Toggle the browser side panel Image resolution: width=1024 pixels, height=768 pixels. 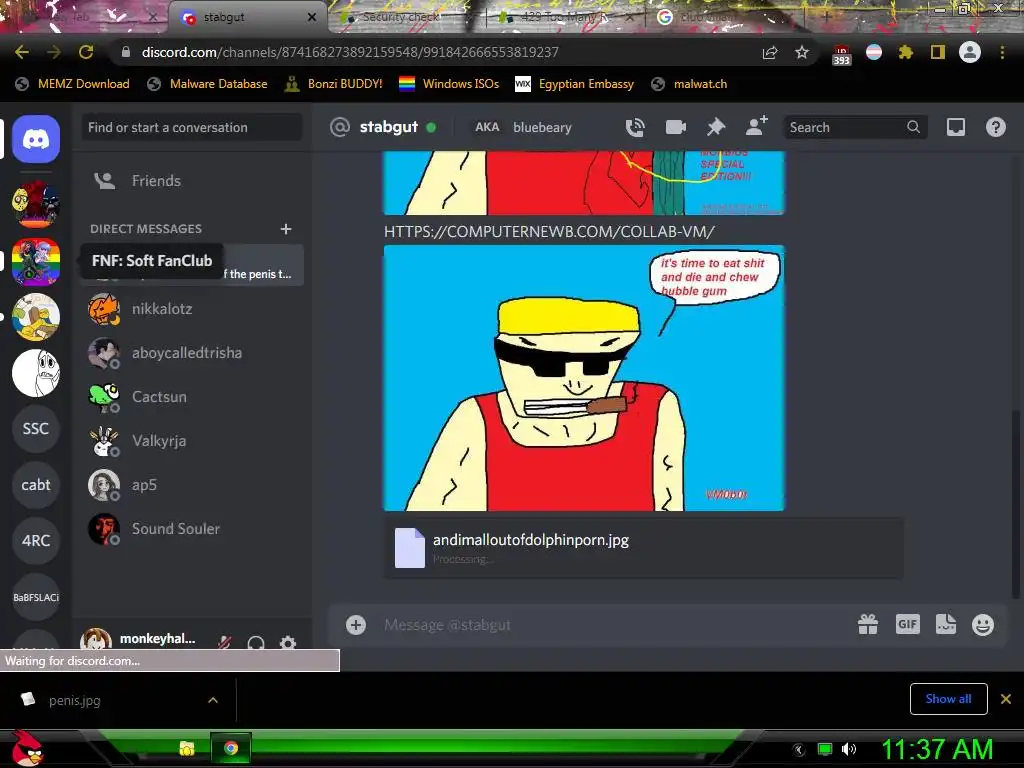click(x=938, y=52)
